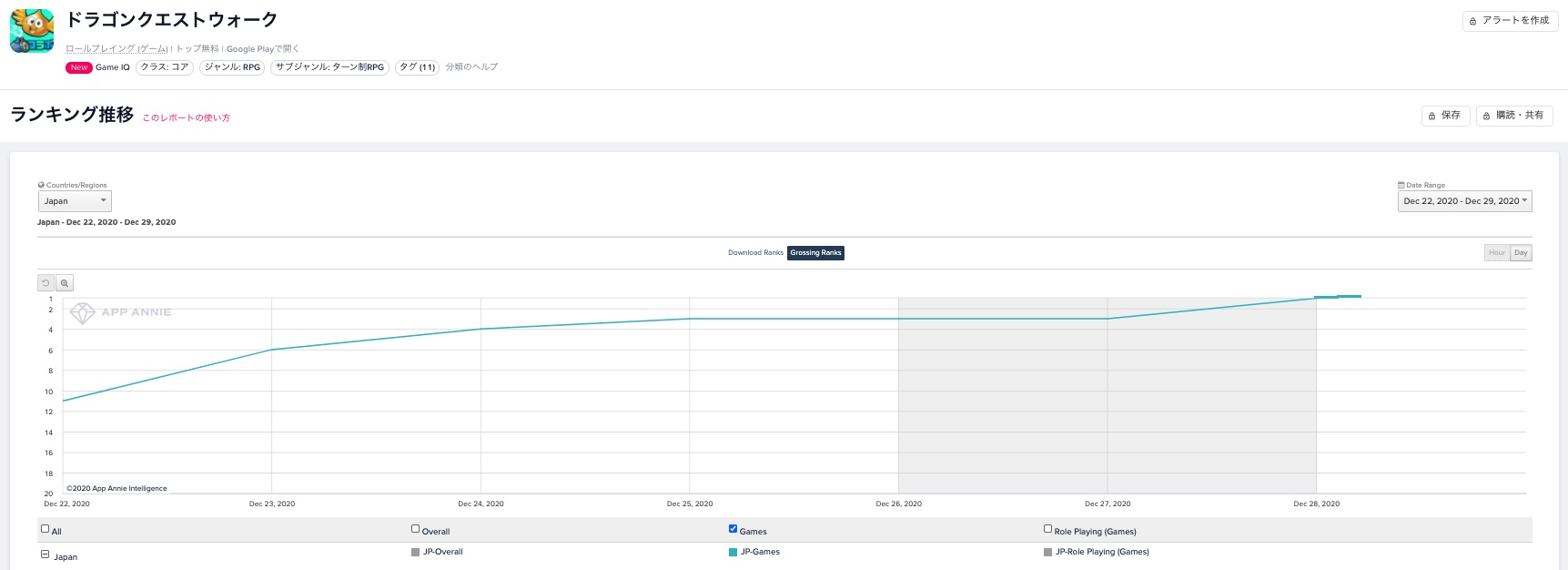Click the chart reset zoom icon
Image resolution: width=1568 pixels, height=570 pixels.
(46, 283)
